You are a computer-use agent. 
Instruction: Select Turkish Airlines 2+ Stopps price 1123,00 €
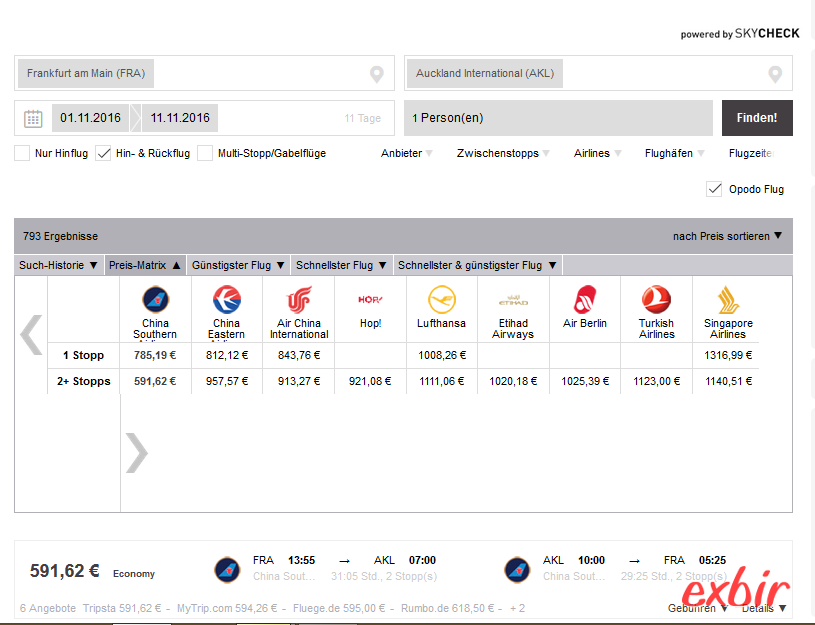pyautogui.click(x=656, y=381)
